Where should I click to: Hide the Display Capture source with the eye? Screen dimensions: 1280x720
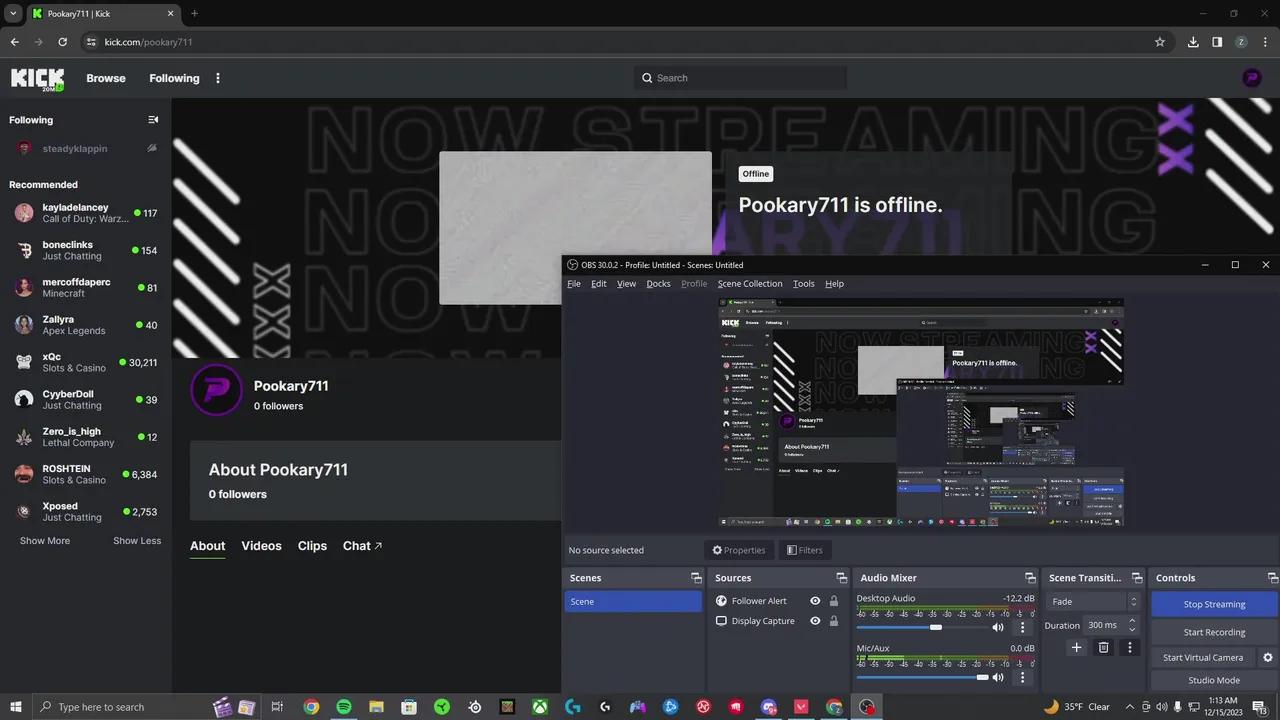(815, 621)
